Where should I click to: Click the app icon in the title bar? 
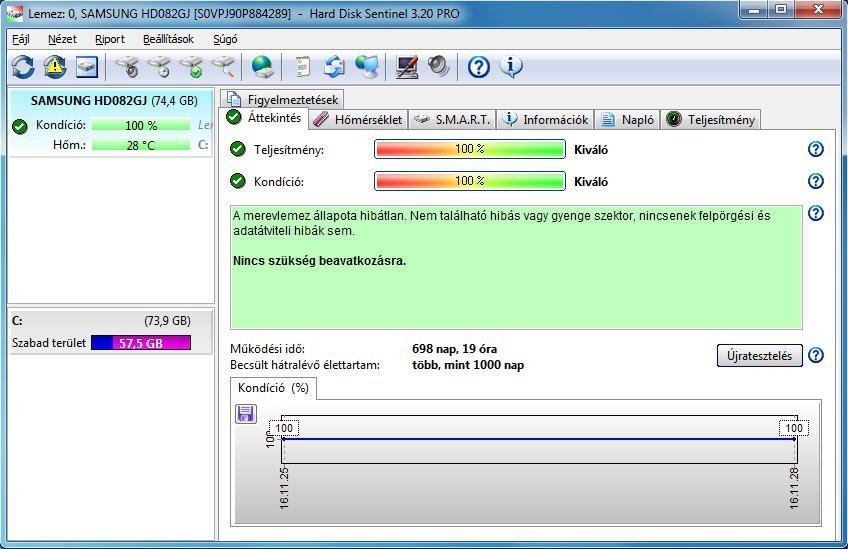(15, 13)
